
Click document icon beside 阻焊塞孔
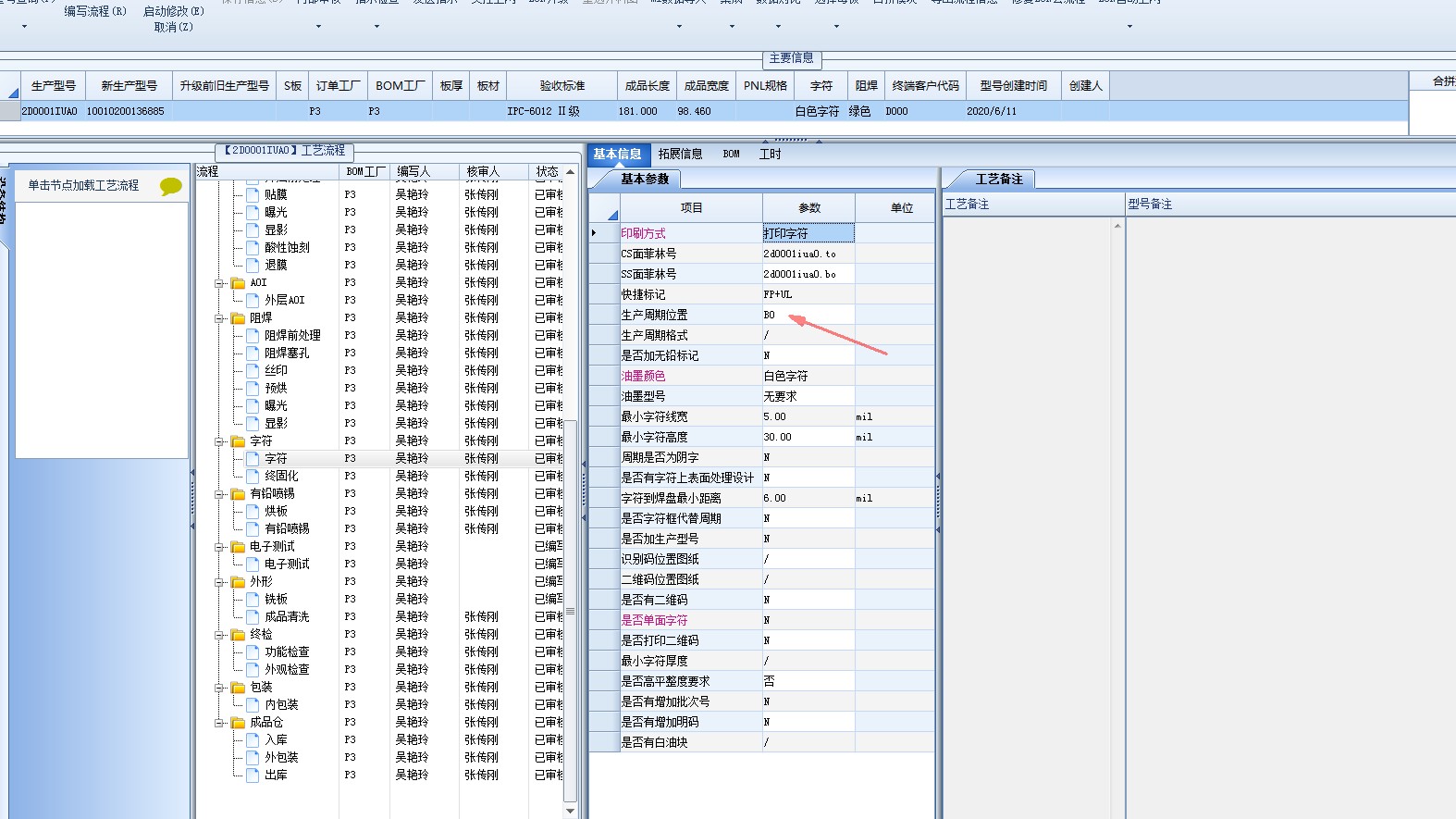[253, 353]
